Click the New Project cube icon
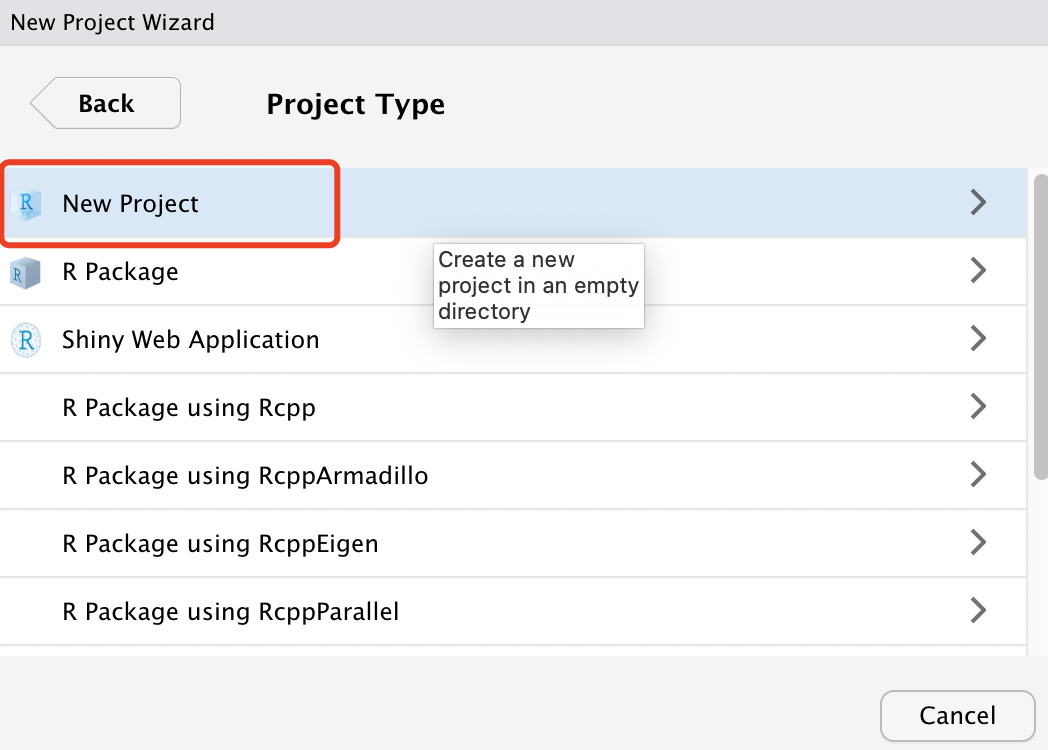This screenshot has height=750, width=1048. tap(25, 204)
